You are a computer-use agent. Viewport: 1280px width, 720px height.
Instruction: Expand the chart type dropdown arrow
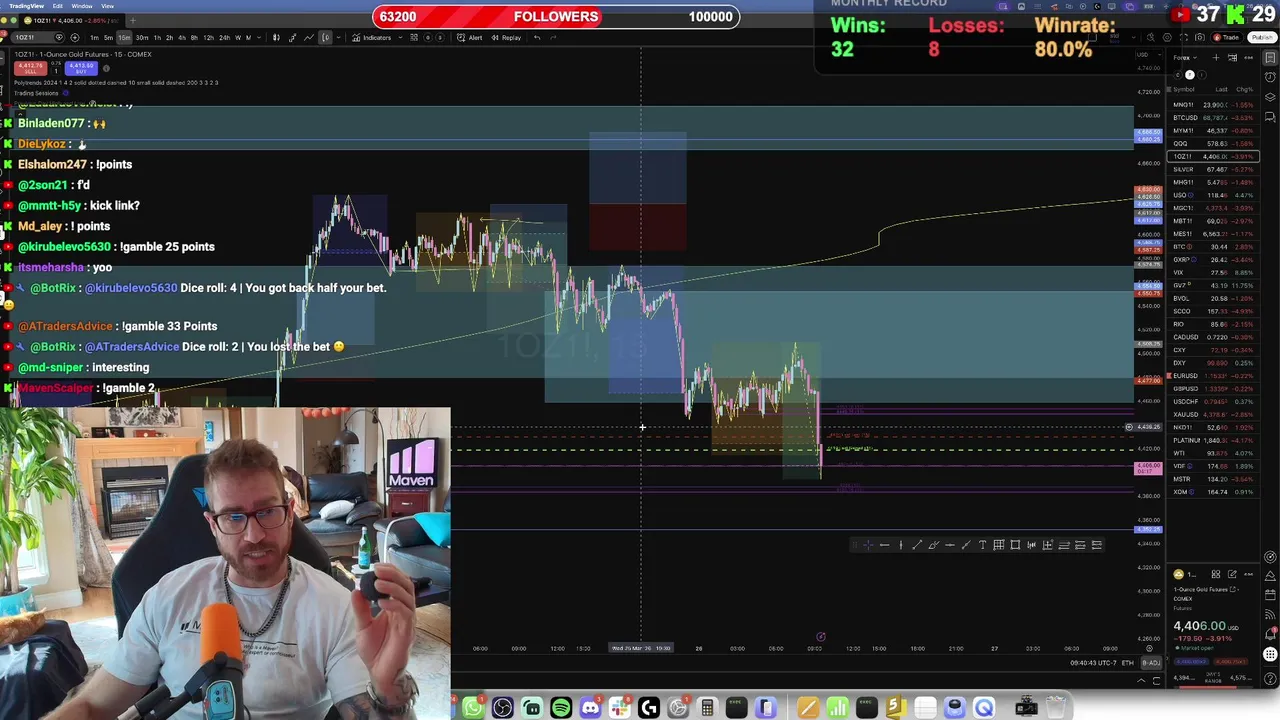339,37
